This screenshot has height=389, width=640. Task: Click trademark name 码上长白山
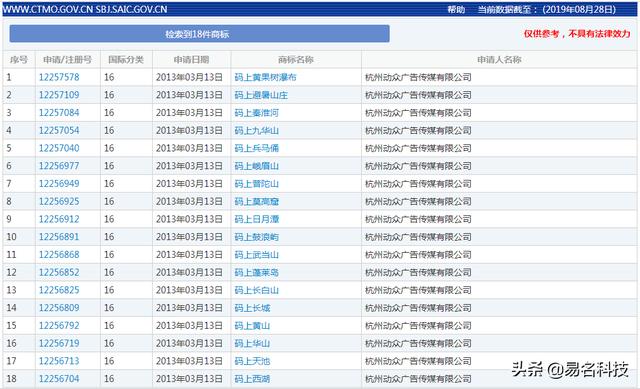pyautogui.click(x=256, y=290)
